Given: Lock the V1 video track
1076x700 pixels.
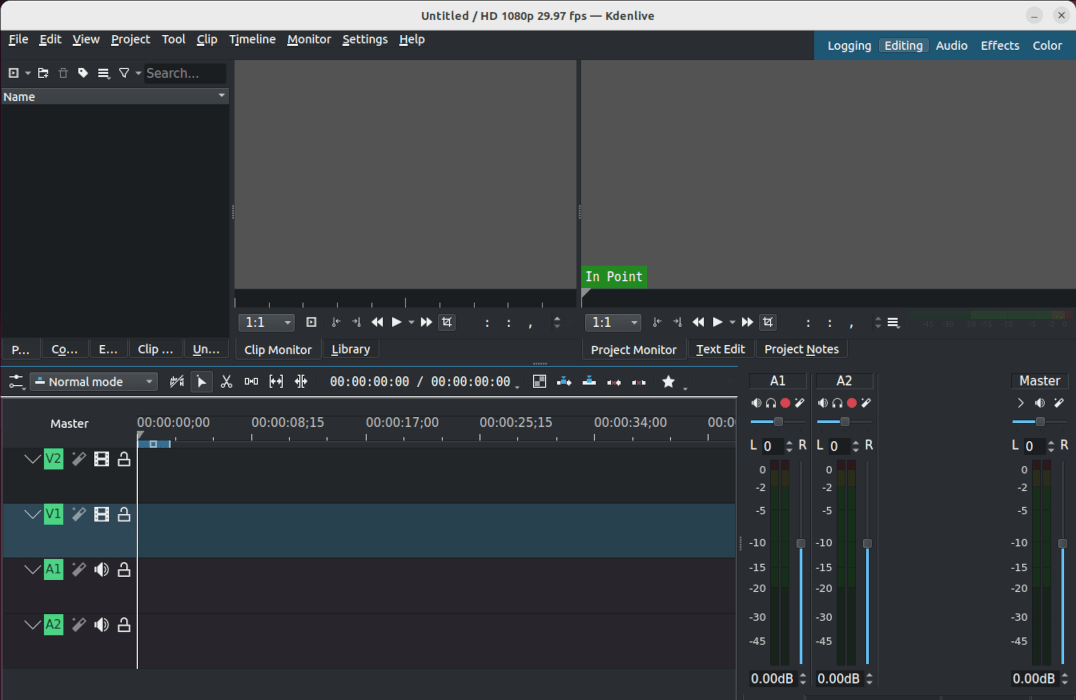Looking at the screenshot, I should 123,514.
